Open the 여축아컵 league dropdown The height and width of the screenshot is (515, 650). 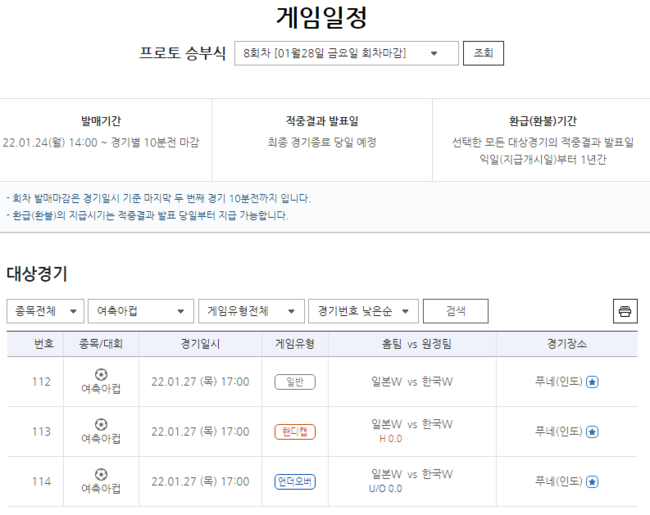click(140, 311)
